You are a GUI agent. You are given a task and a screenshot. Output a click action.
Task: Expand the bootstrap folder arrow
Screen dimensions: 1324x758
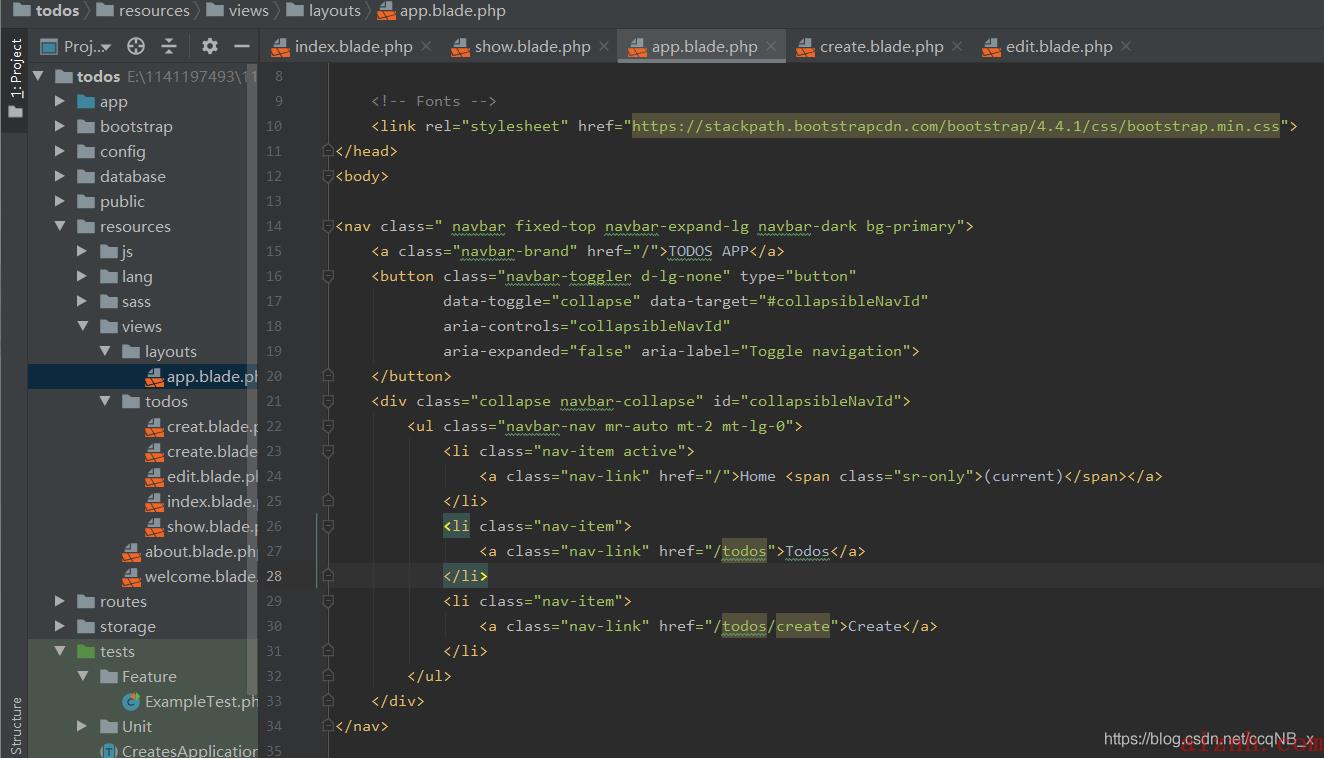(60, 126)
